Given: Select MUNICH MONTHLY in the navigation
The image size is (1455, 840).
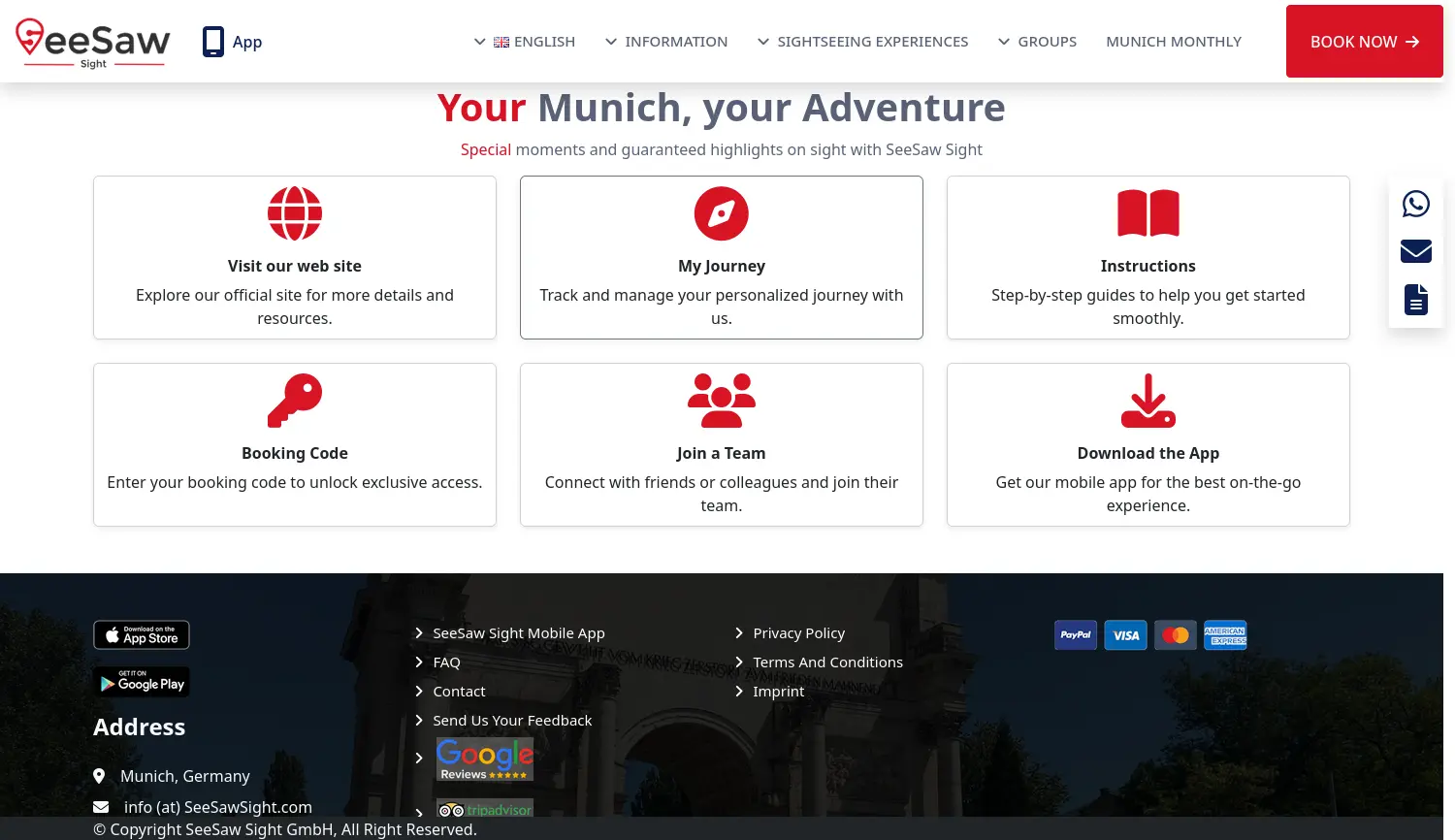Looking at the screenshot, I should [x=1174, y=41].
